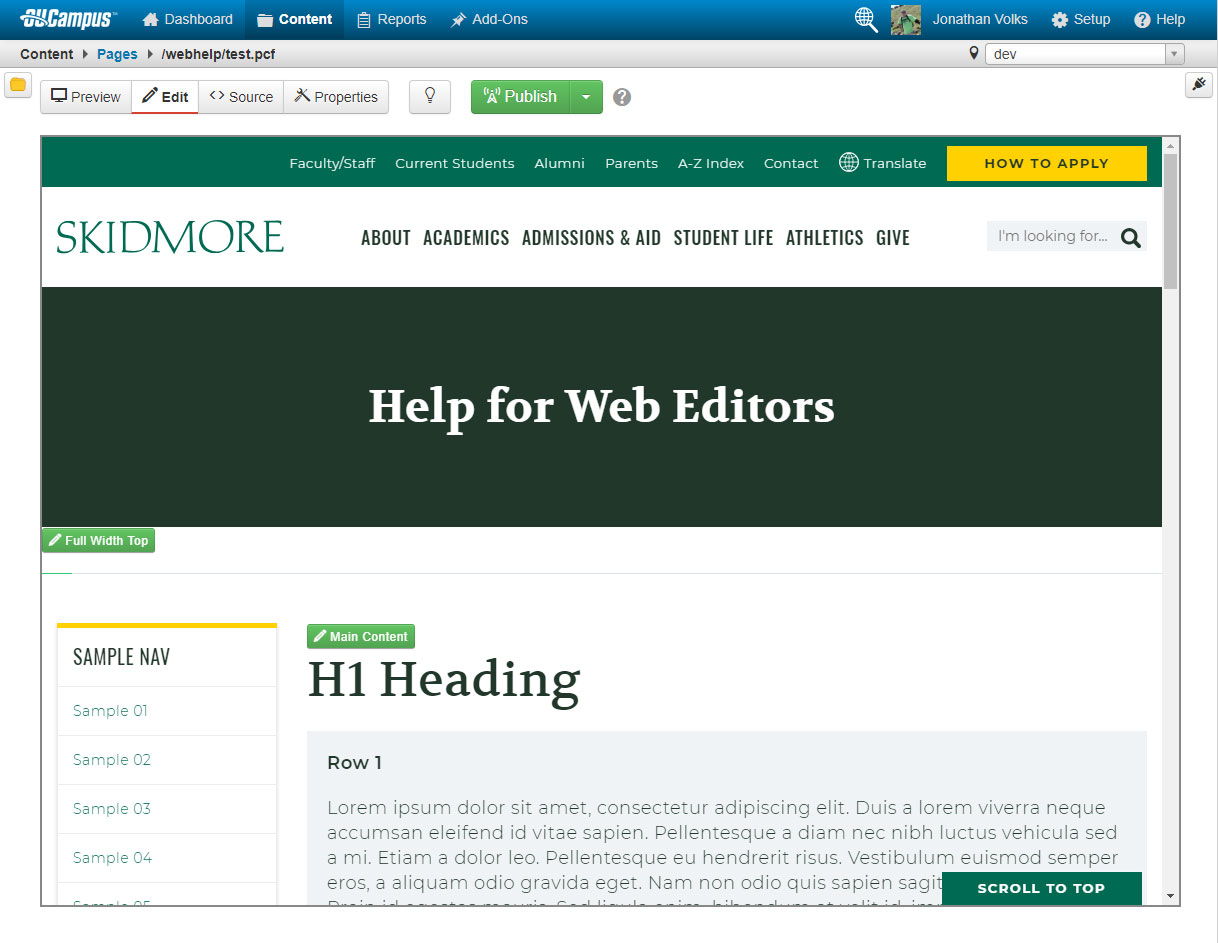
Task: Open Jonathan Volks user avatar
Action: point(906,19)
